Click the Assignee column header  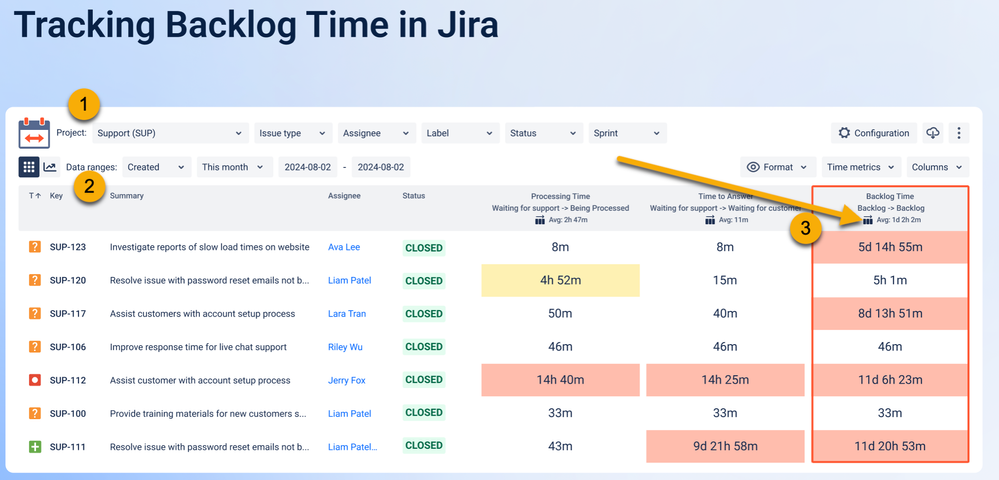click(344, 196)
